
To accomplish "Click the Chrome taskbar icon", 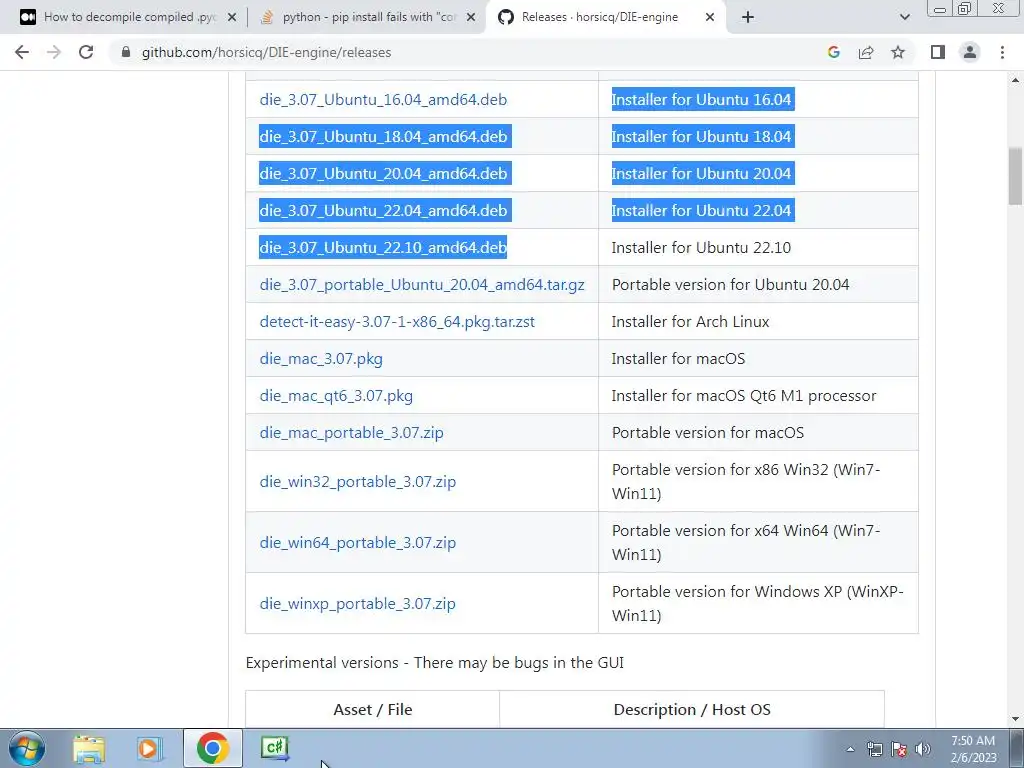I will (x=212, y=748).
